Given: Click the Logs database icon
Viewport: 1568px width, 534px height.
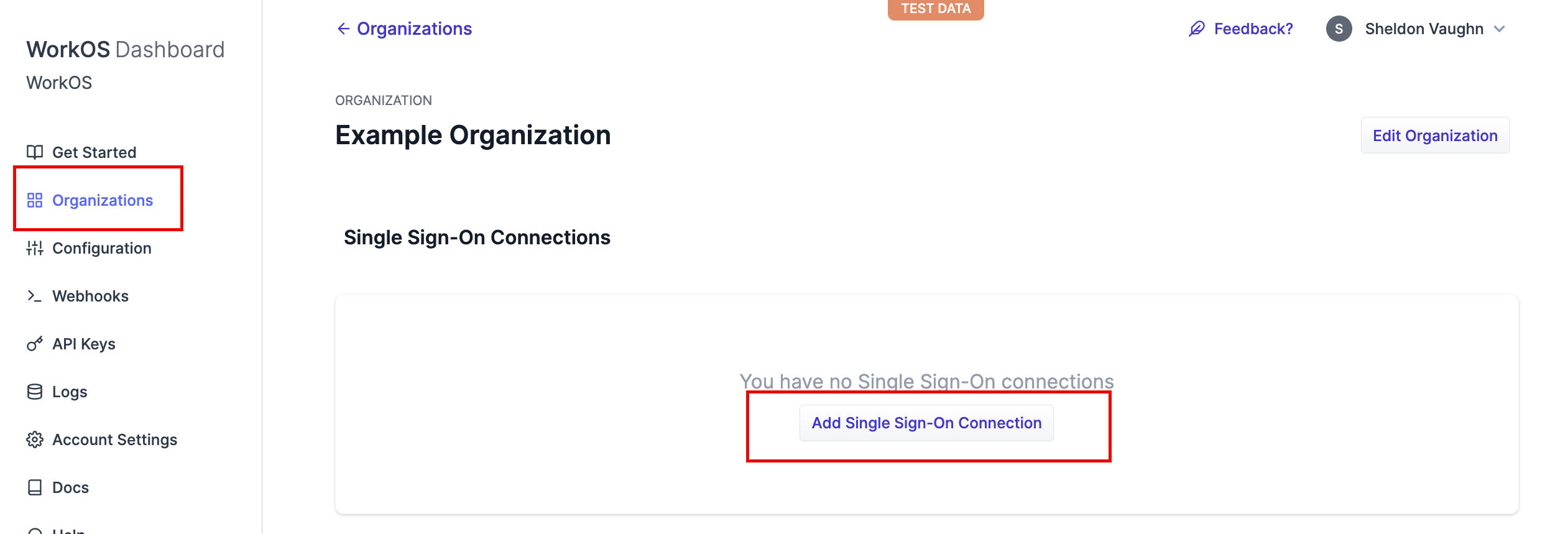Looking at the screenshot, I should 35,392.
